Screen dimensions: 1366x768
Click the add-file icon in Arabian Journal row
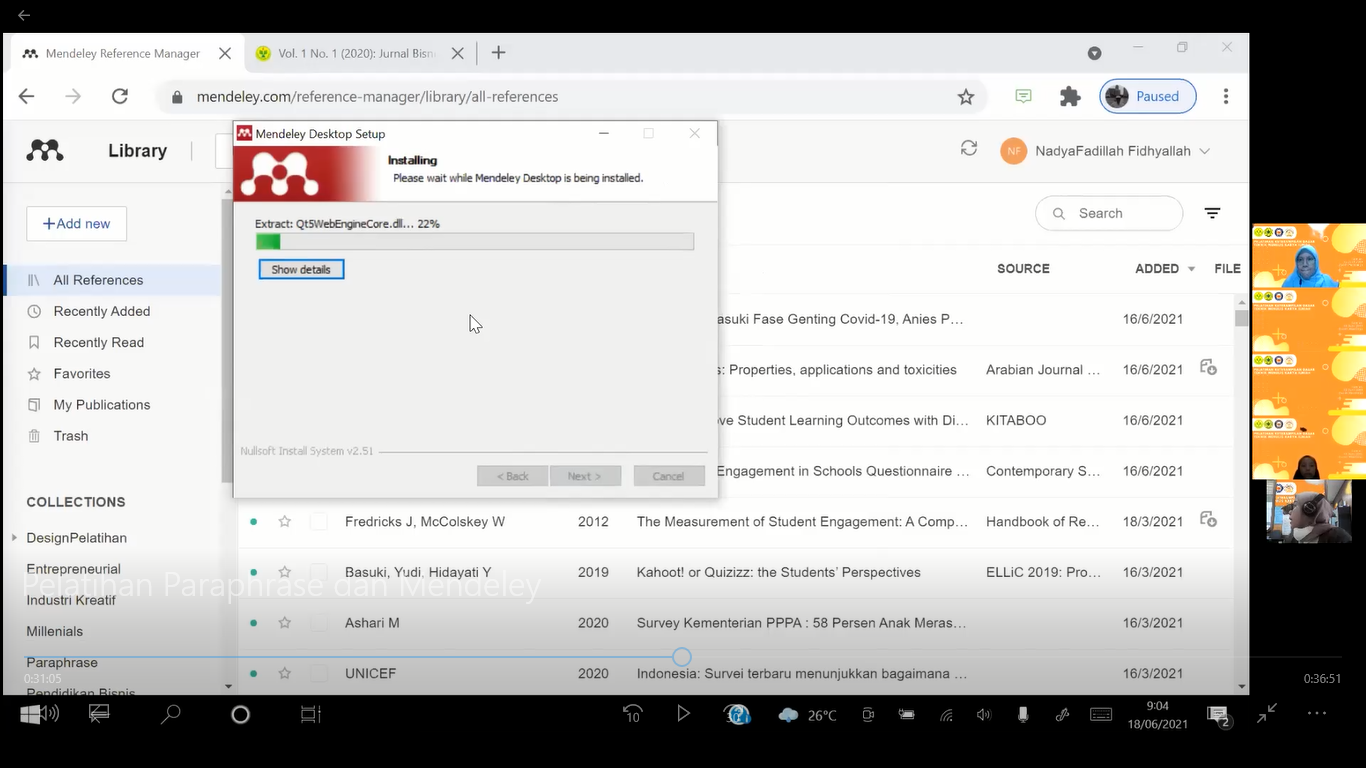click(x=1208, y=368)
